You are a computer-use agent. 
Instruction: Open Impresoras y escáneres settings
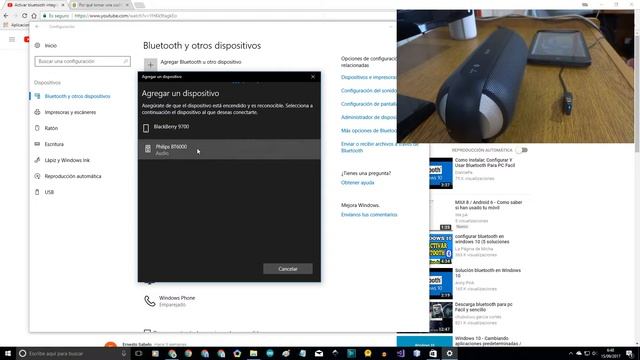(x=70, y=112)
